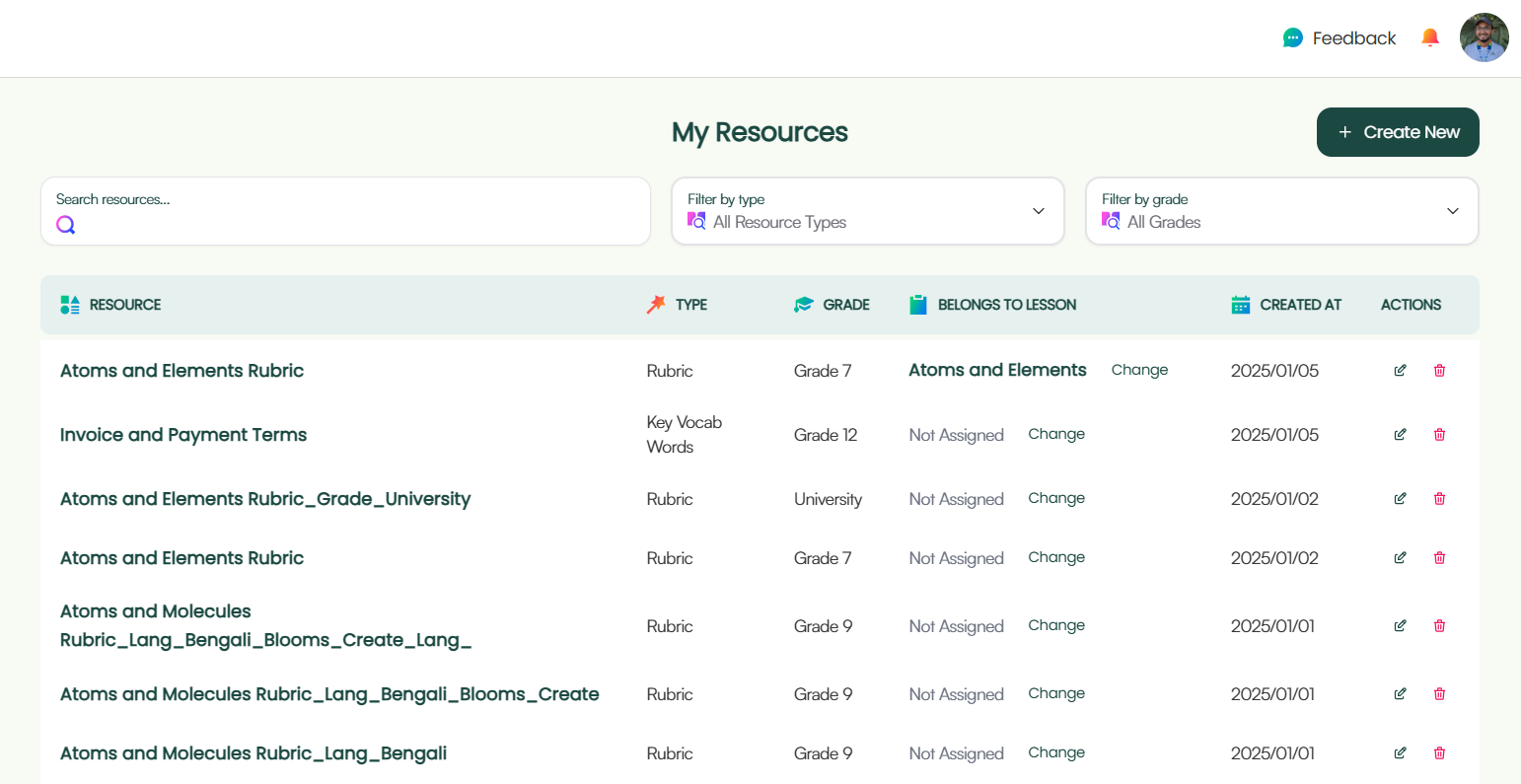Open the Filter by grade dropdown
Image resolution: width=1521 pixels, height=784 pixels.
point(1282,211)
